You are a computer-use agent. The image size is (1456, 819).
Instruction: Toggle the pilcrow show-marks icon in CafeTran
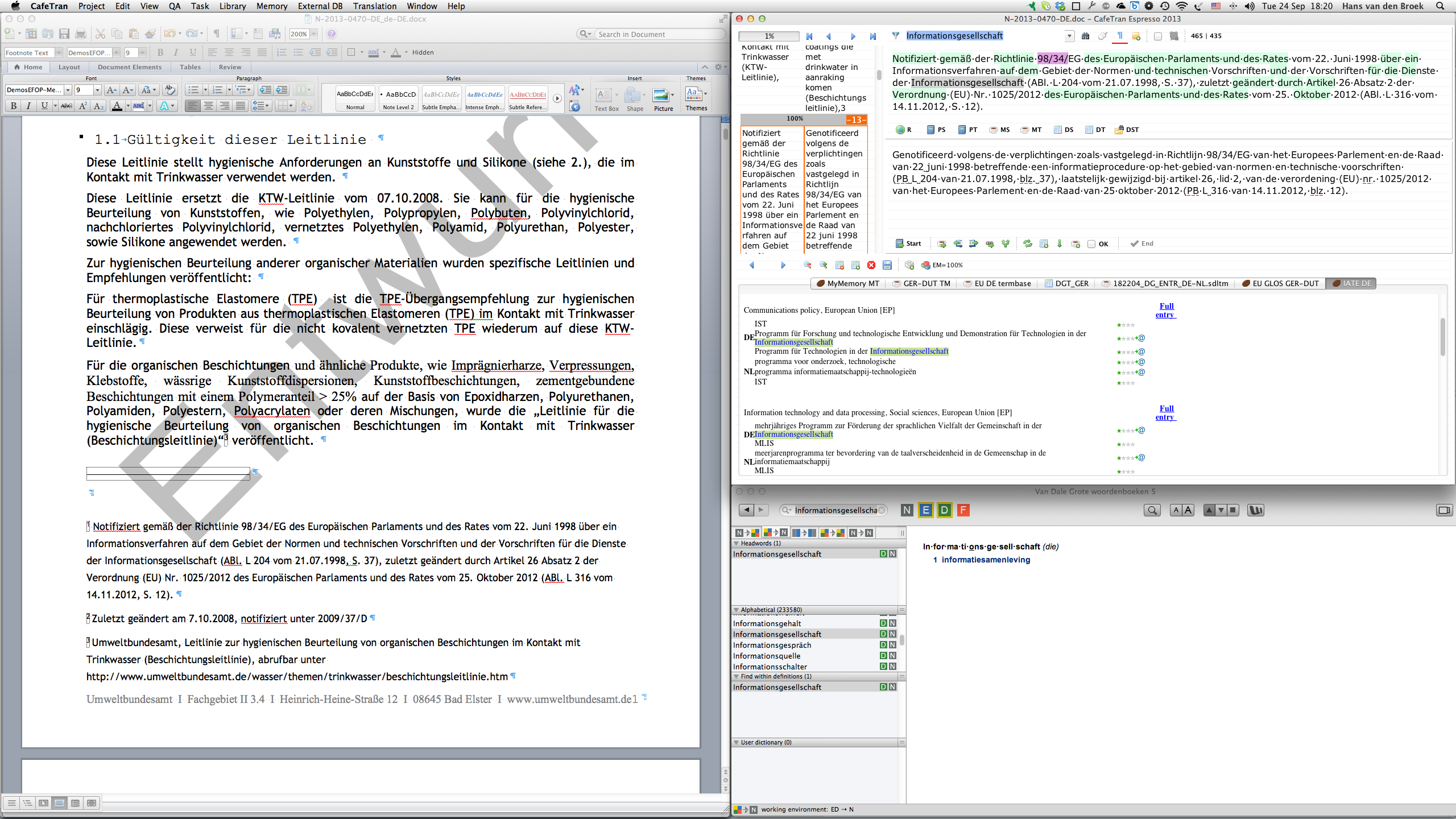(1119, 36)
